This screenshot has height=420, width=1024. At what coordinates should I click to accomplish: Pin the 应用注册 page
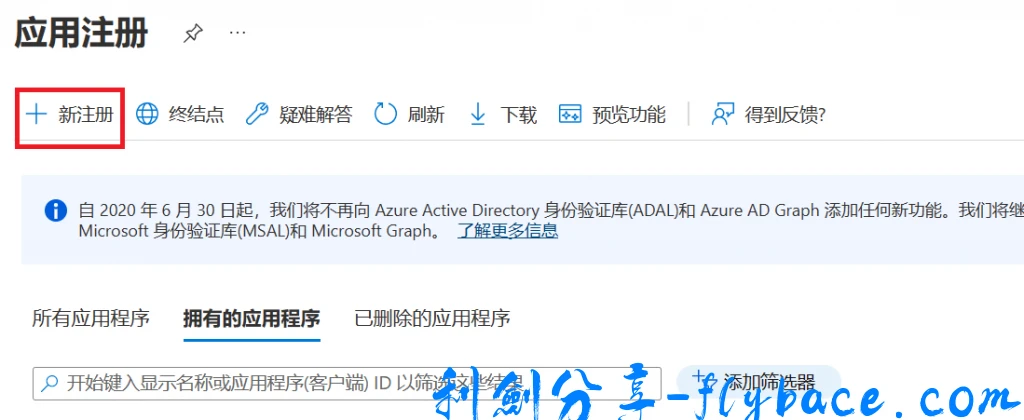[x=192, y=33]
